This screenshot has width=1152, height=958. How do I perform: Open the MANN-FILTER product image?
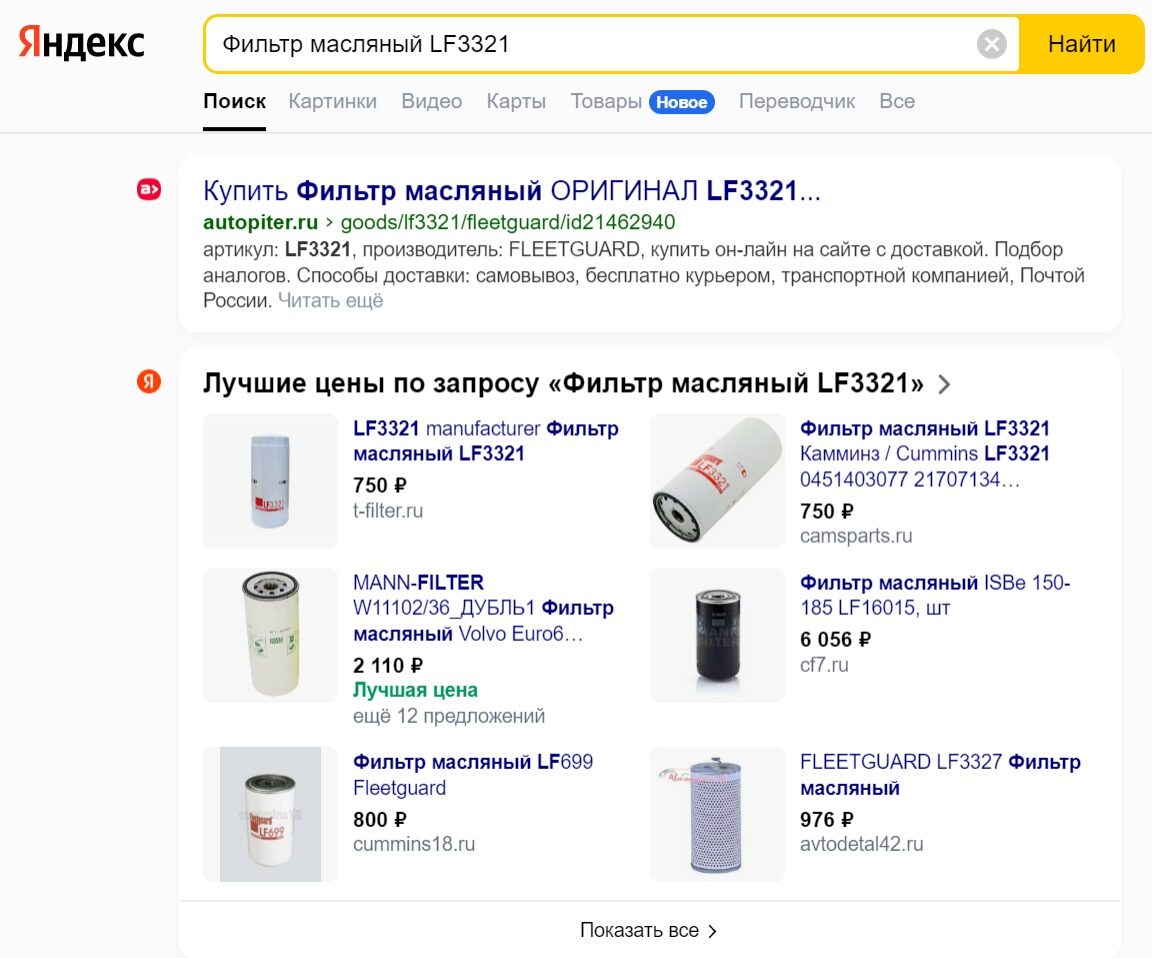click(x=270, y=635)
